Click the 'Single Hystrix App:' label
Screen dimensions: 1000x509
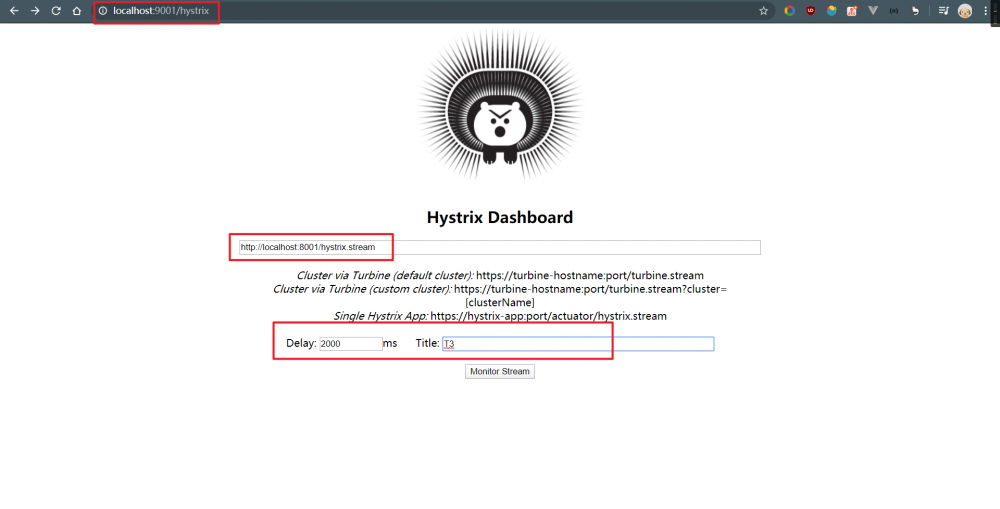[x=381, y=316]
